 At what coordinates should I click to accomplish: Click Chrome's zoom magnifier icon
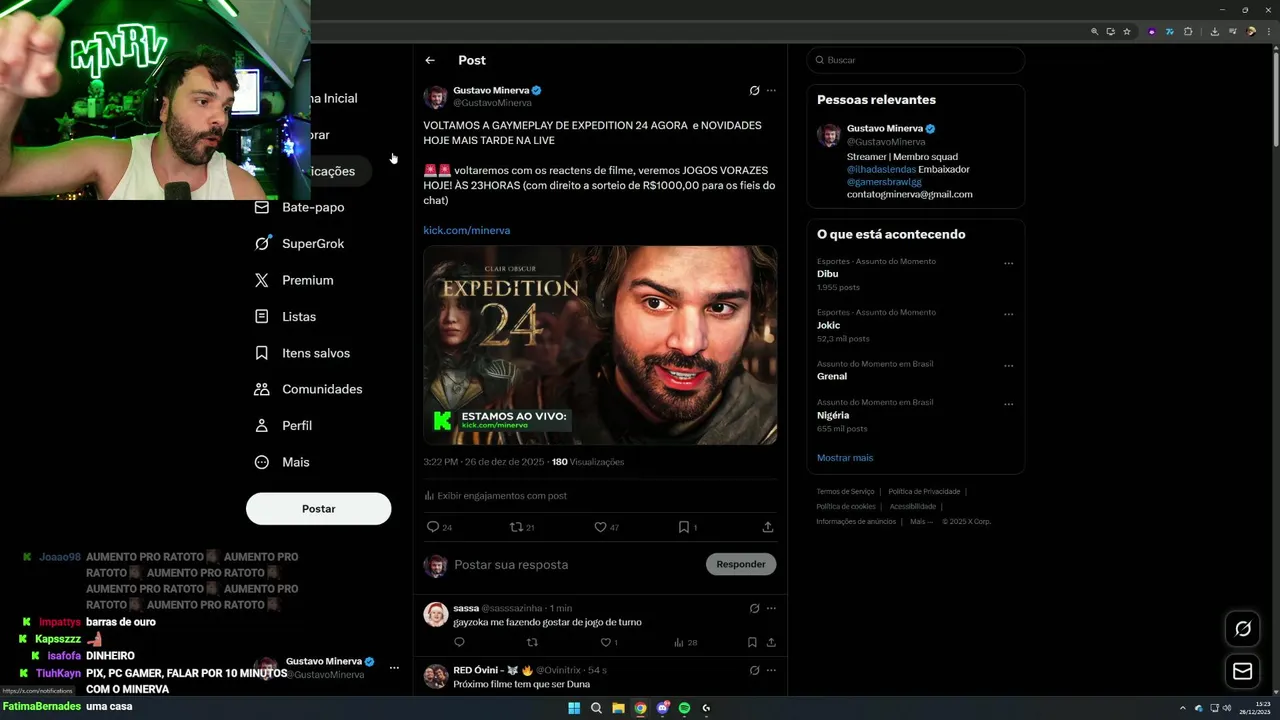coord(1095,31)
